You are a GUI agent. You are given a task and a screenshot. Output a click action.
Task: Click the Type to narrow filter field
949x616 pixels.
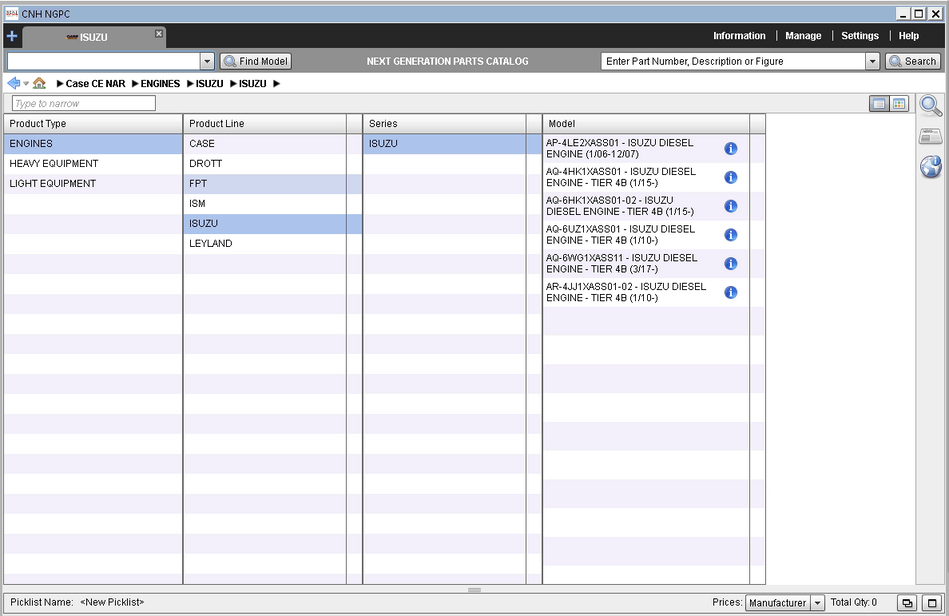coord(84,104)
